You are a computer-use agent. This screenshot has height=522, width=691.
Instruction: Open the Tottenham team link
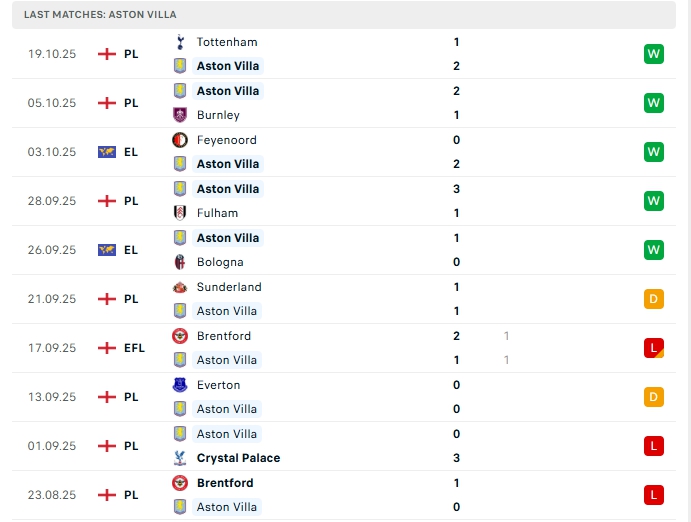click(x=227, y=42)
